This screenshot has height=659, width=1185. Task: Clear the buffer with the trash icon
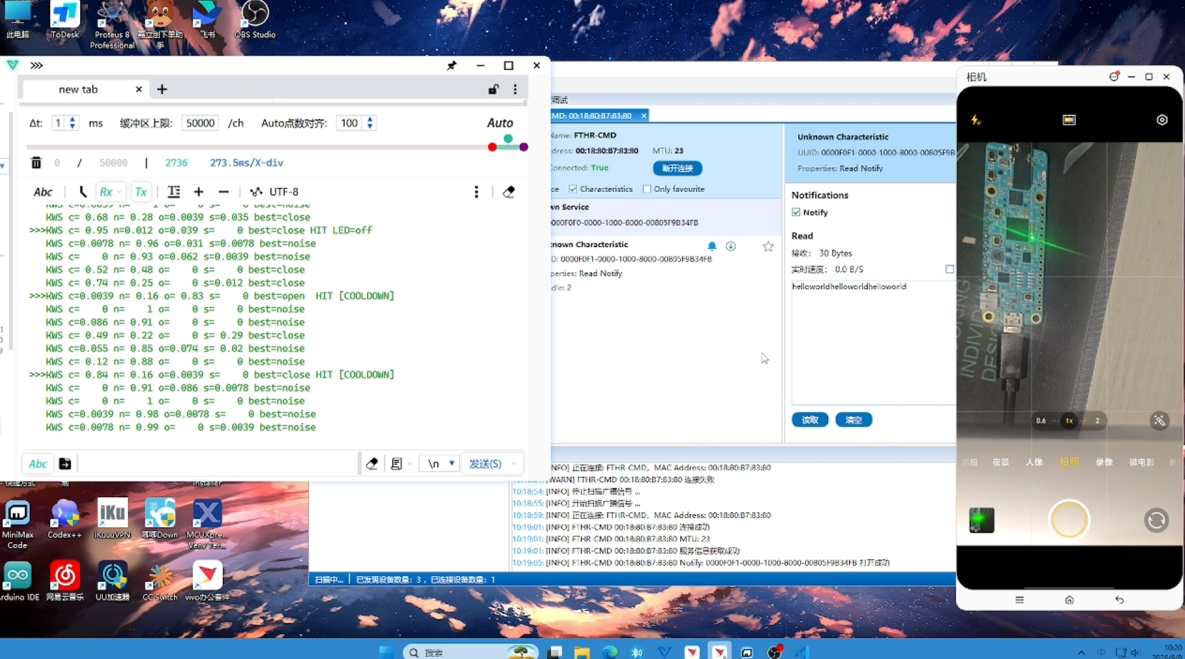[36, 162]
